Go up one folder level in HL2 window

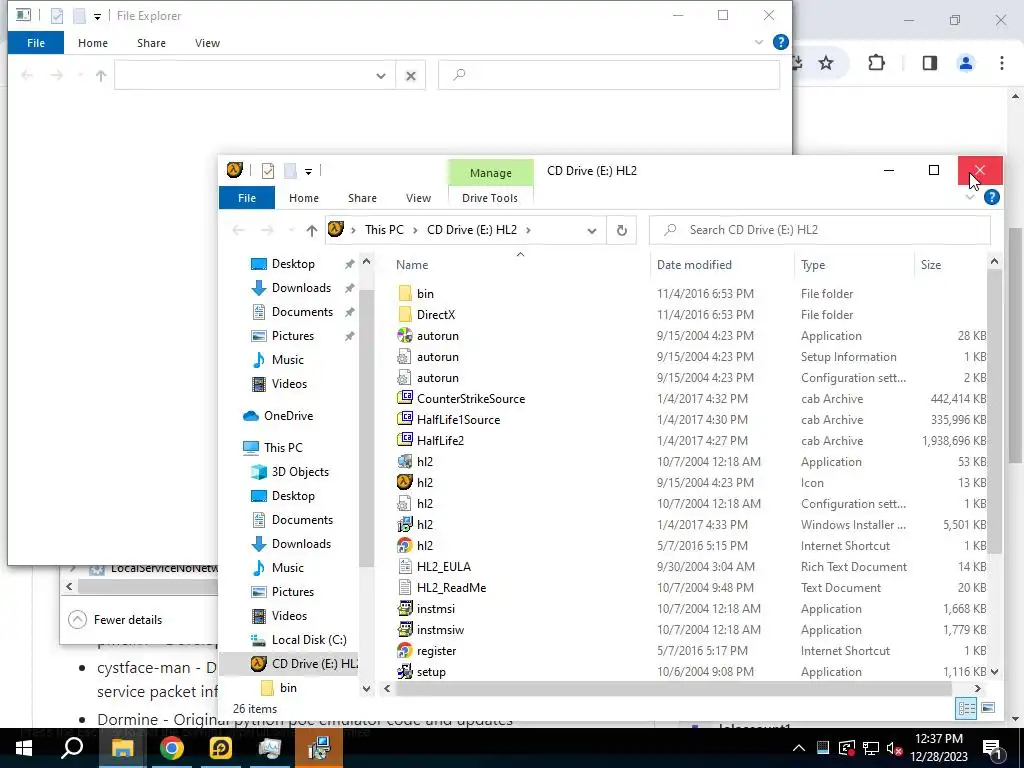tap(312, 230)
